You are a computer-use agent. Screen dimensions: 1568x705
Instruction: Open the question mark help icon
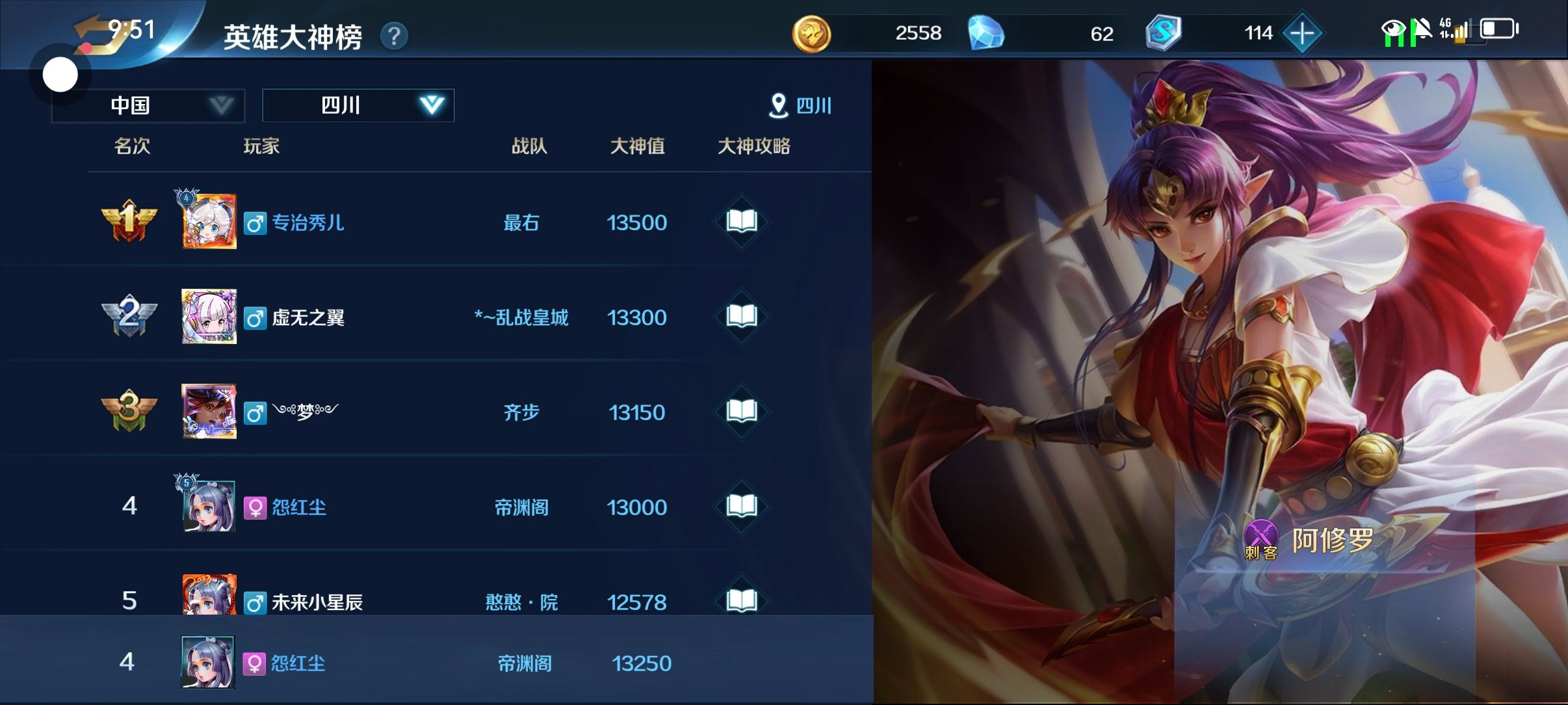tap(394, 36)
